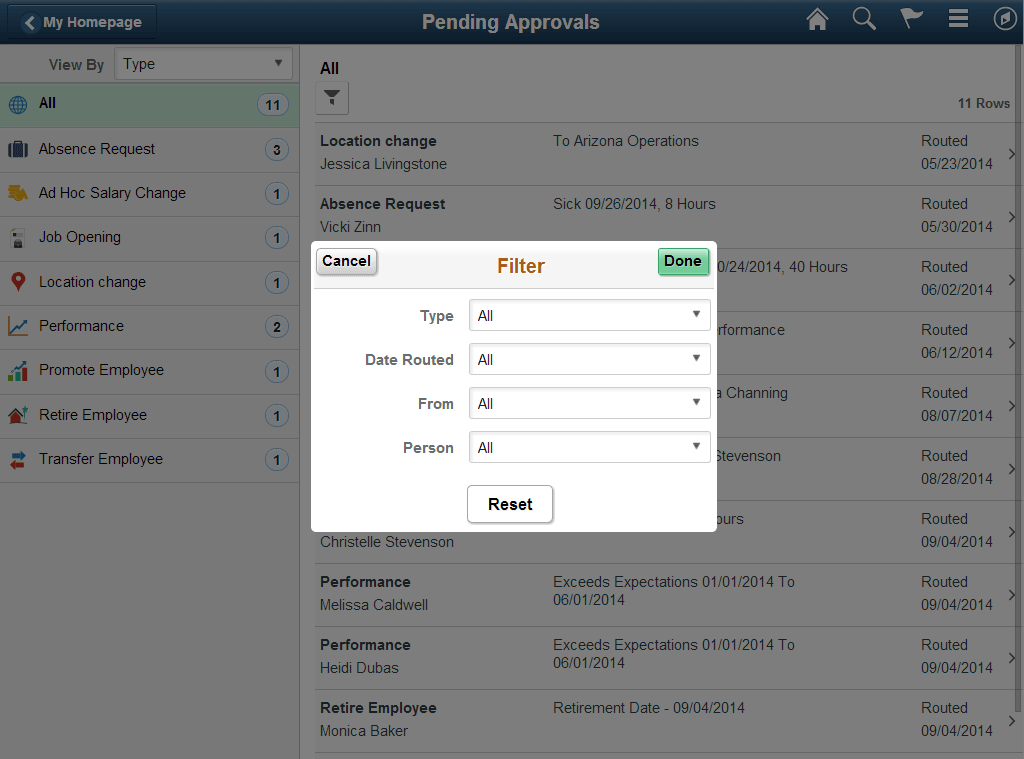1024x759 pixels.
Task: Open the Type dropdown in the Filter dialog
Action: point(589,315)
